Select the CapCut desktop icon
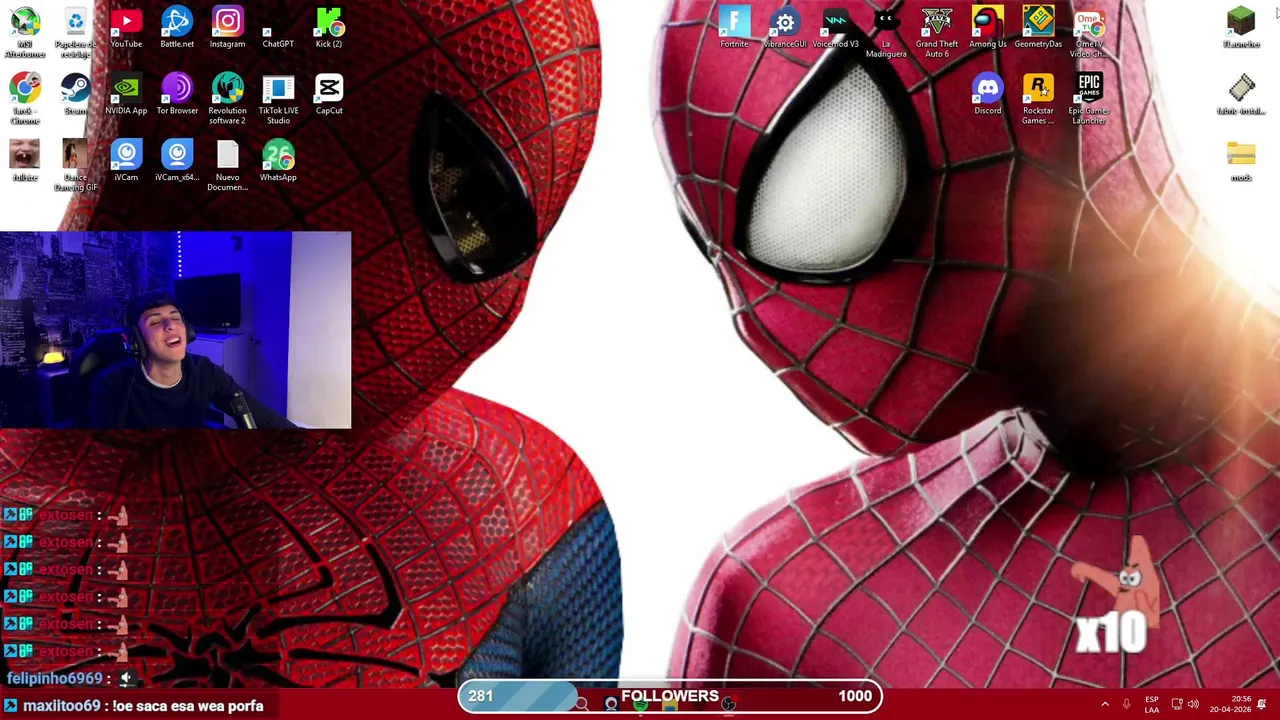The height and width of the screenshot is (720, 1280). click(329, 94)
